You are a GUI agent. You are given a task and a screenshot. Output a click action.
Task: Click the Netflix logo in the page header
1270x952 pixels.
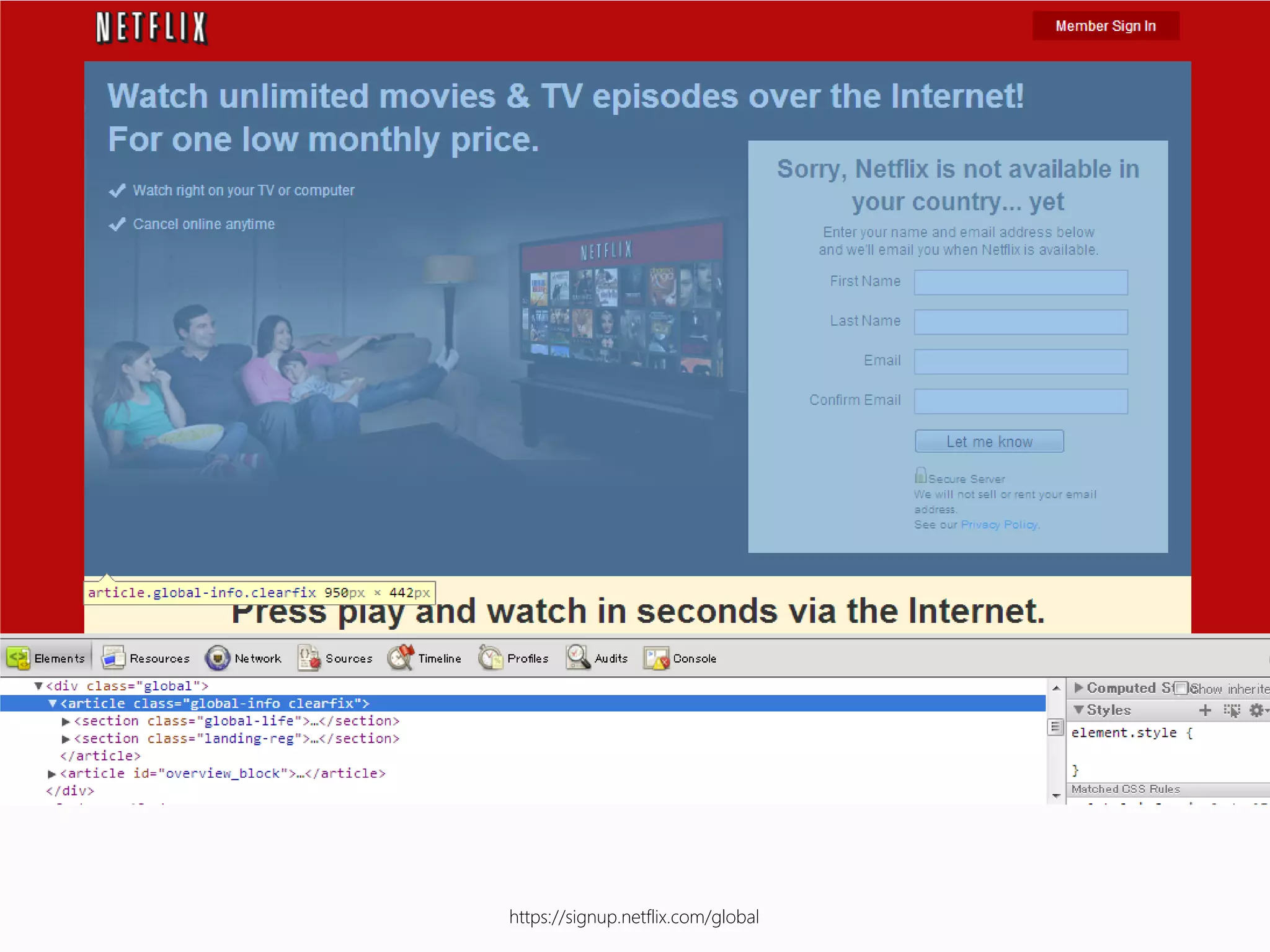tap(151, 28)
